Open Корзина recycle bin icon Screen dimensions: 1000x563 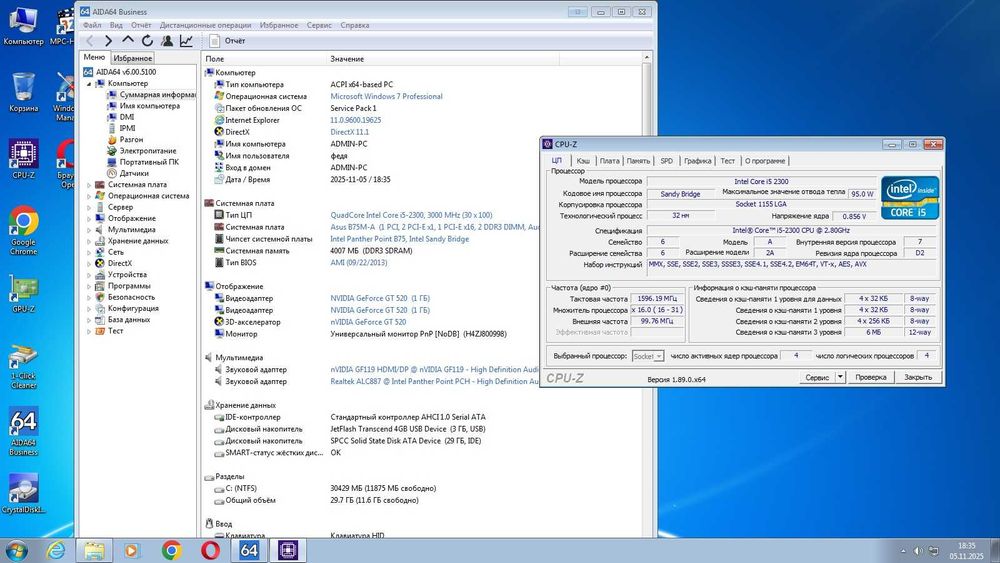coord(24,92)
